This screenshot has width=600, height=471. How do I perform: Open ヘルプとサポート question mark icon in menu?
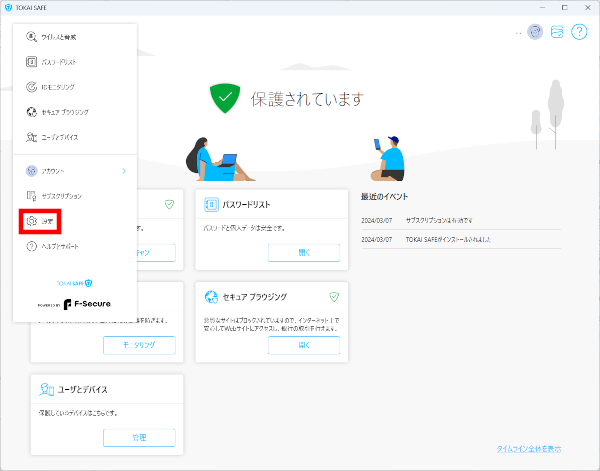32,245
